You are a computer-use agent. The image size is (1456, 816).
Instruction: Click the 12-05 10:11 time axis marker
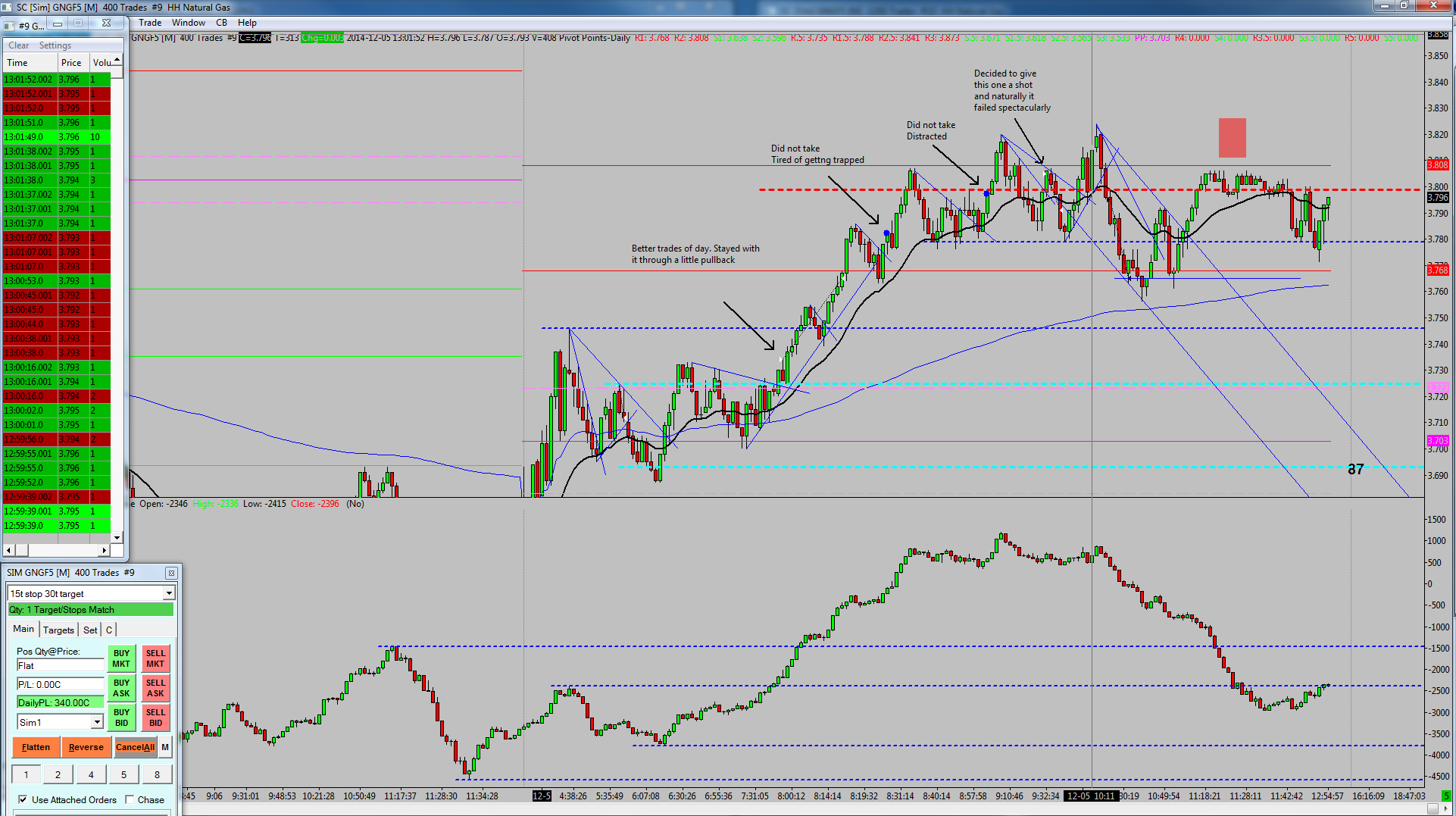click(1090, 796)
